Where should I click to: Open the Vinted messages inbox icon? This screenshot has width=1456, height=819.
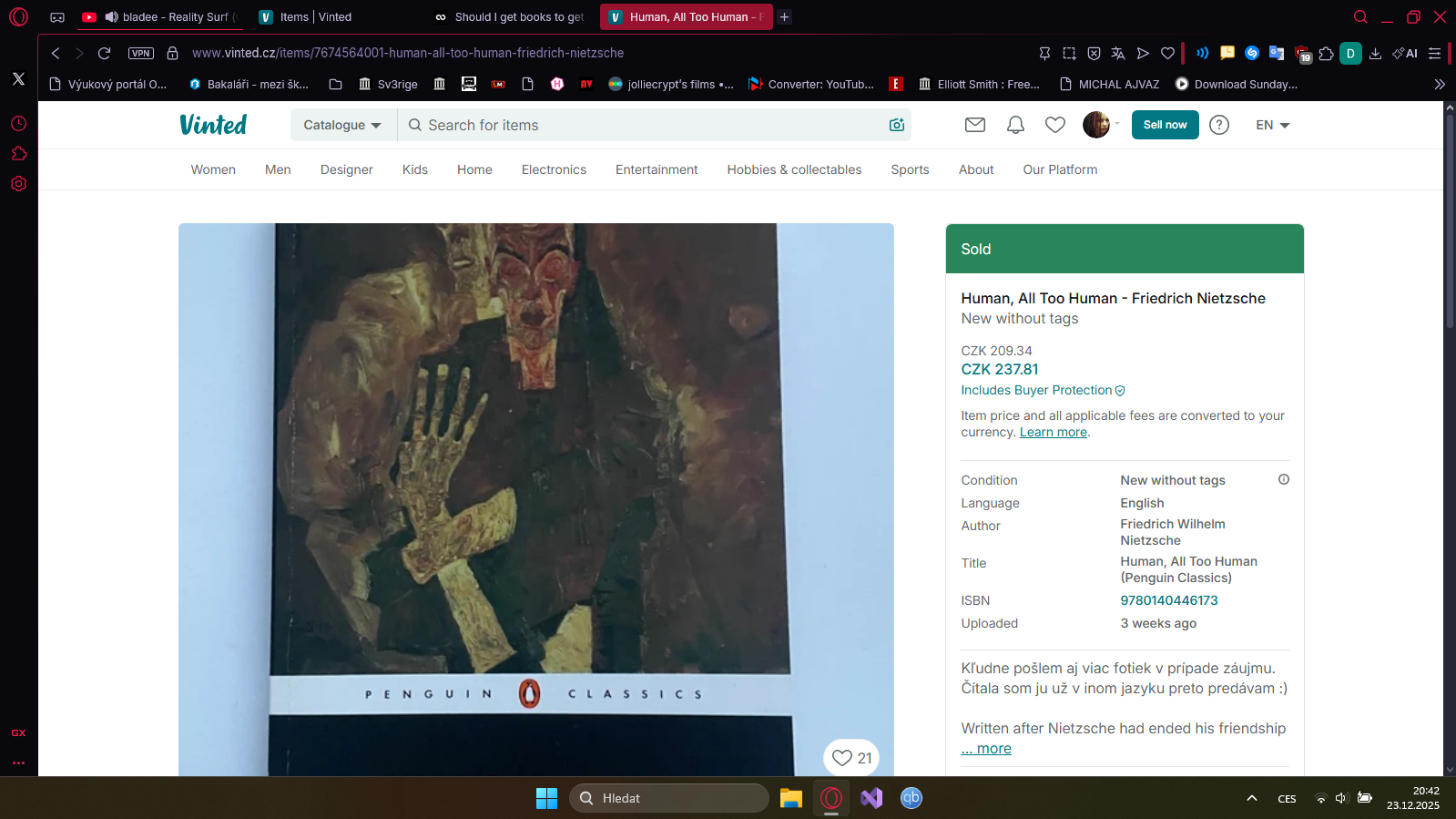(974, 125)
